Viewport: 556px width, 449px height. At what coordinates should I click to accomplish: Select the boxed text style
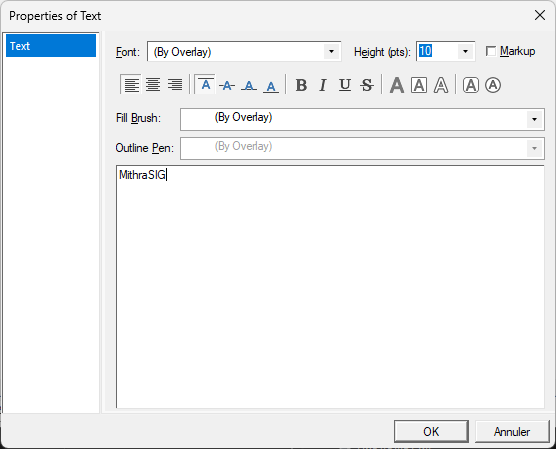(419, 85)
